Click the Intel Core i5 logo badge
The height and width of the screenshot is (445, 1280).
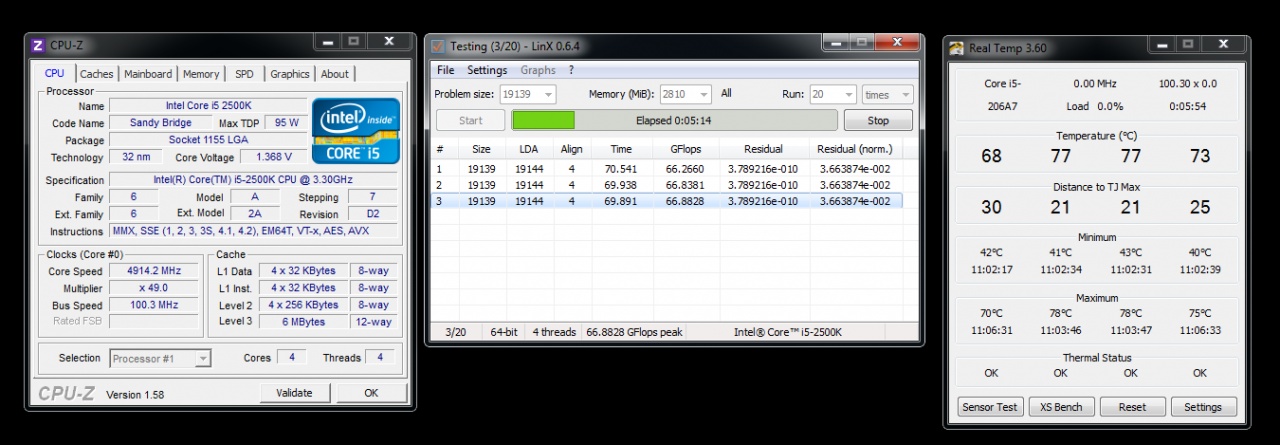(355, 130)
